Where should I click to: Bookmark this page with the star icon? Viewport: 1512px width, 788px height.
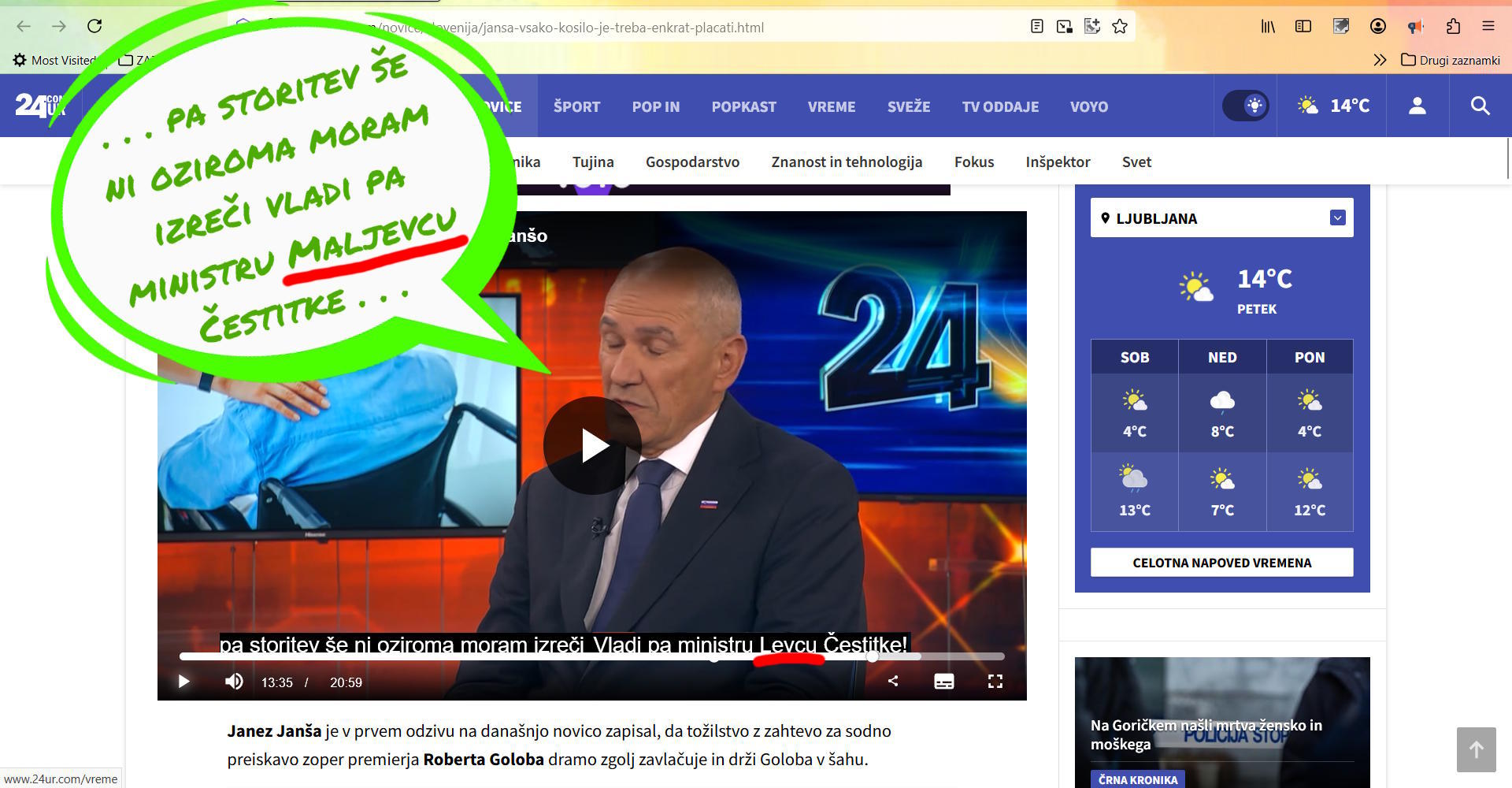point(1120,27)
